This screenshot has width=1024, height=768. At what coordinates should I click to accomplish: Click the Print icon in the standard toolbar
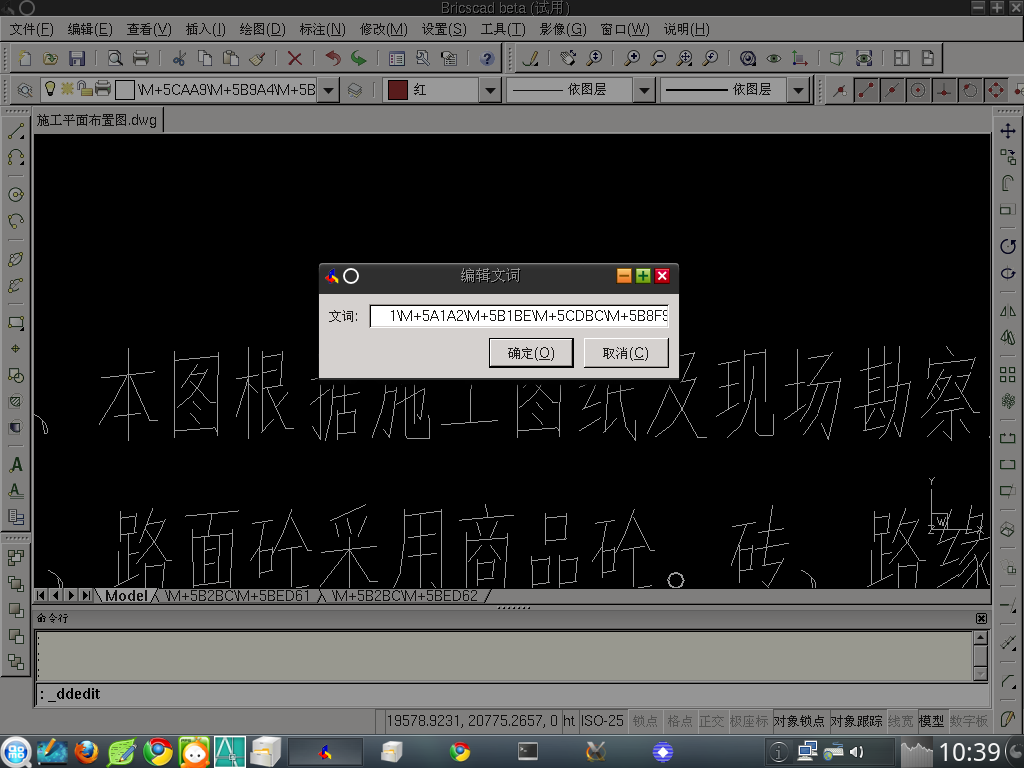click(140, 58)
